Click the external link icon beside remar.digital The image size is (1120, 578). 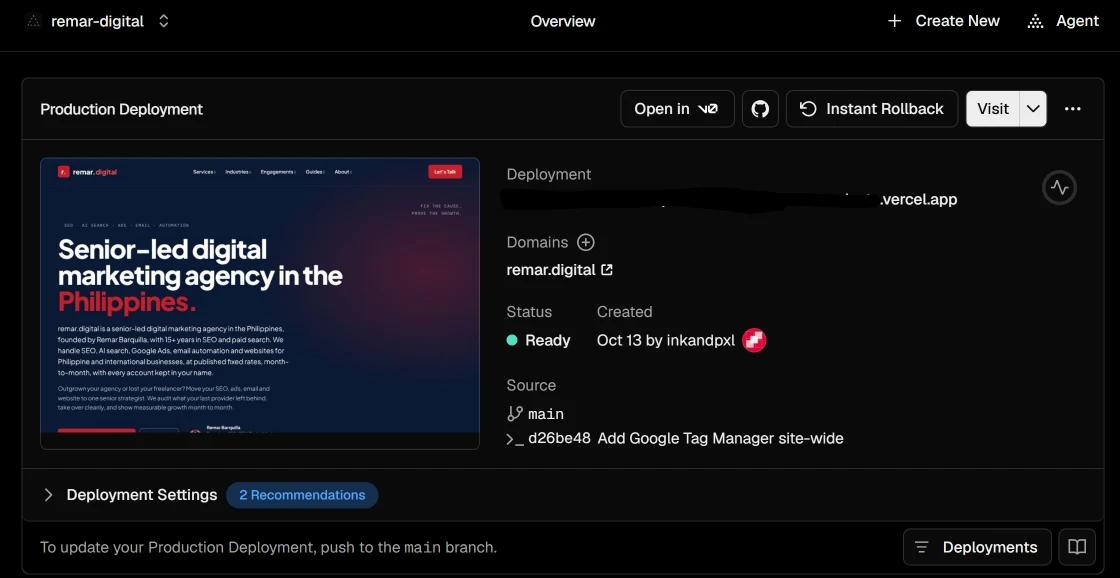[607, 270]
